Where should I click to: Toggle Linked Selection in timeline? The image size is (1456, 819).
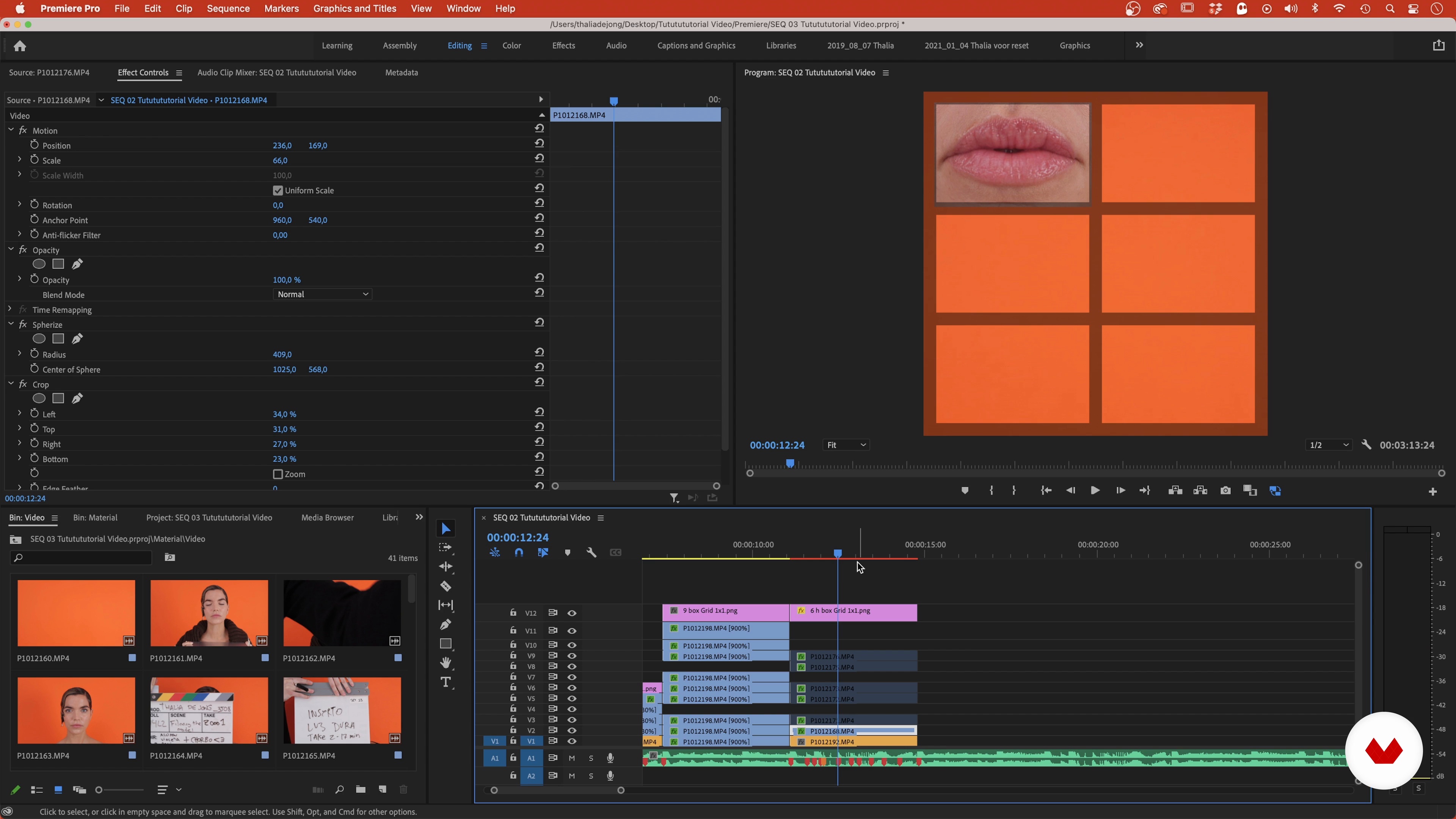point(543,552)
